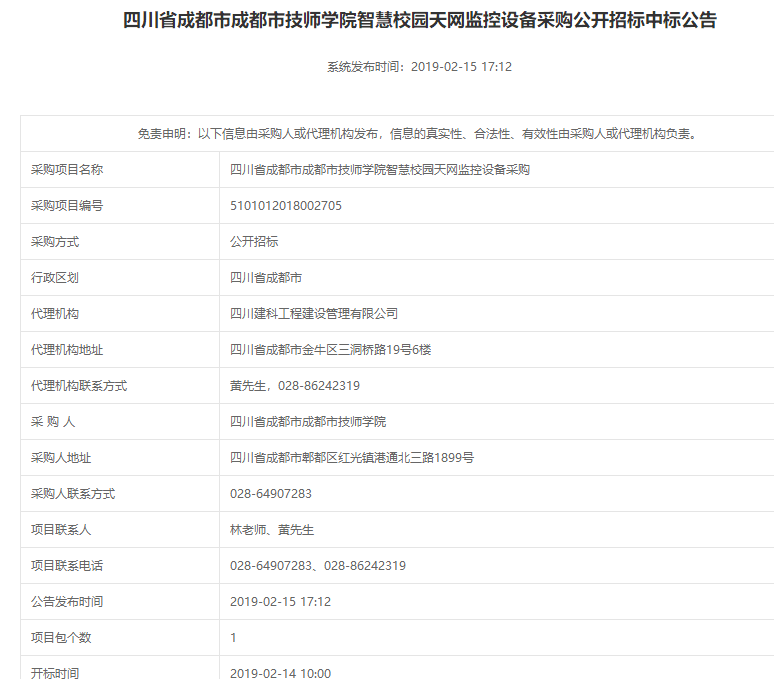Click purchaser address 郫都区红光镇港通北三路1899号

coord(352,458)
